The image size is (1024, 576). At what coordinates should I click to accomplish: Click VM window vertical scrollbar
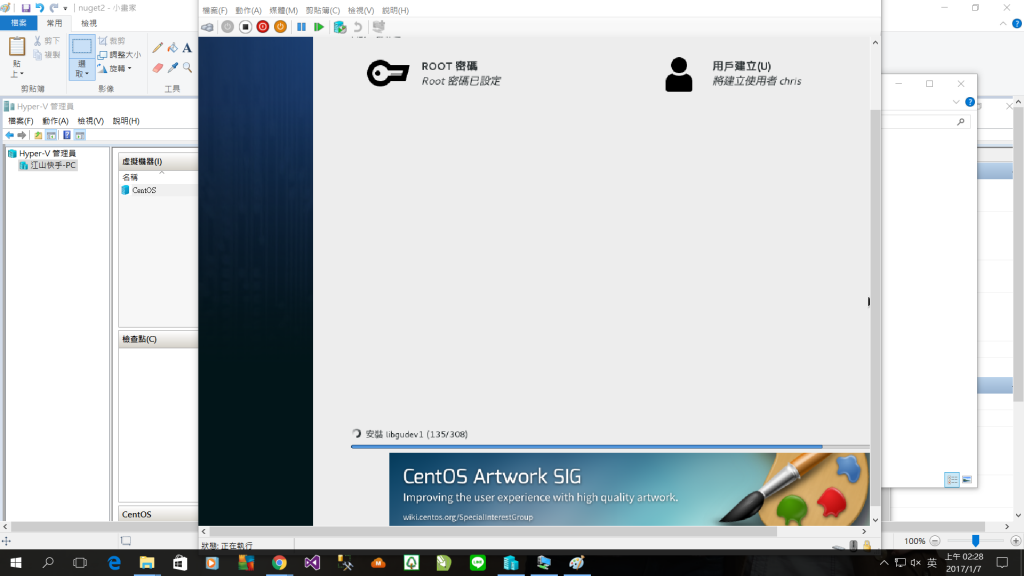(x=875, y=307)
